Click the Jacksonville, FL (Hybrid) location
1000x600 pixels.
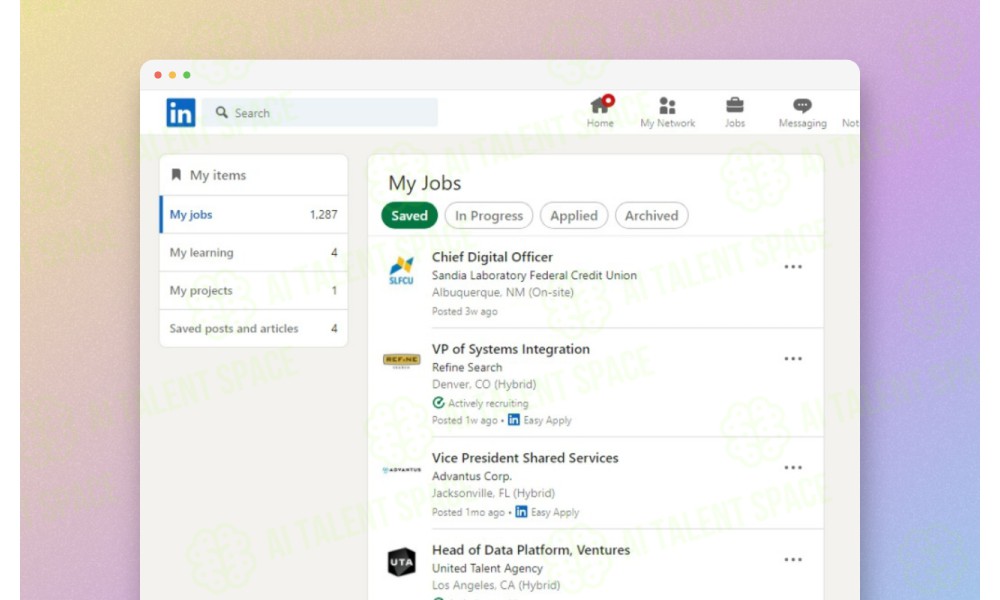click(493, 493)
